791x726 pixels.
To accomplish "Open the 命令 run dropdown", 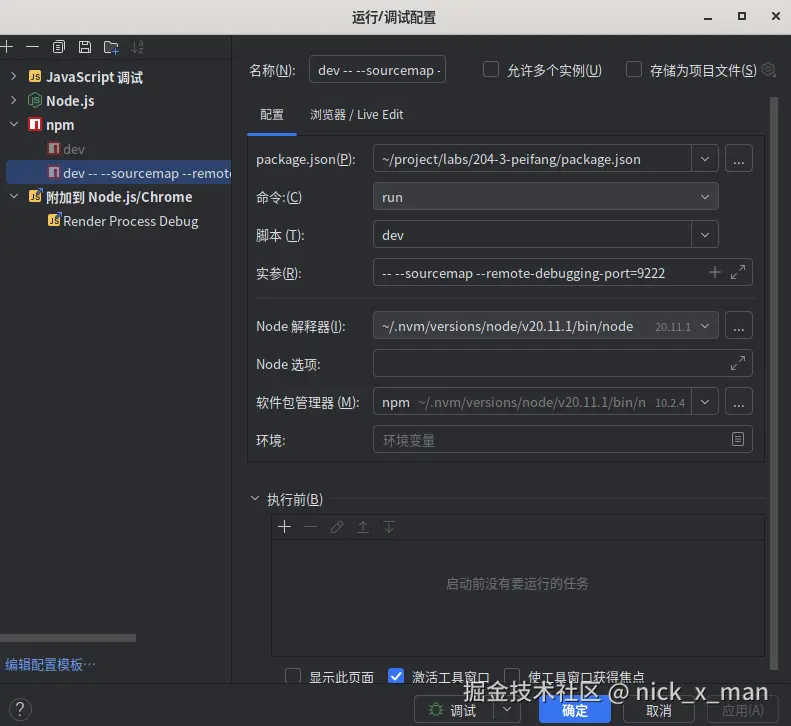I will (705, 197).
